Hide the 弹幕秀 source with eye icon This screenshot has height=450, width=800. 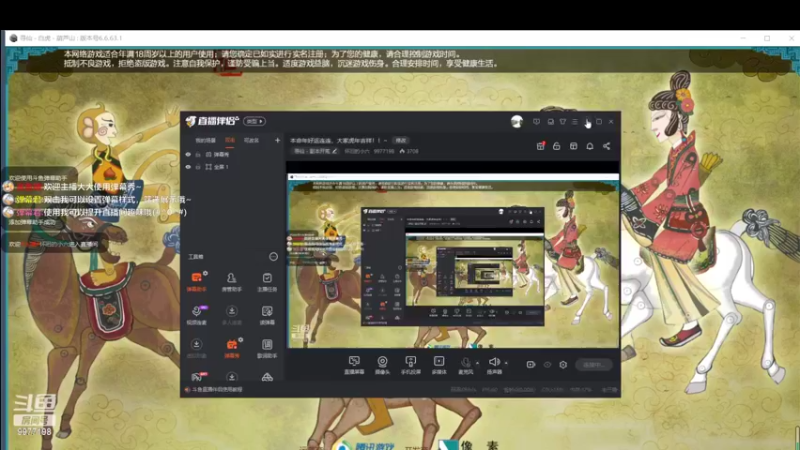click(x=188, y=154)
